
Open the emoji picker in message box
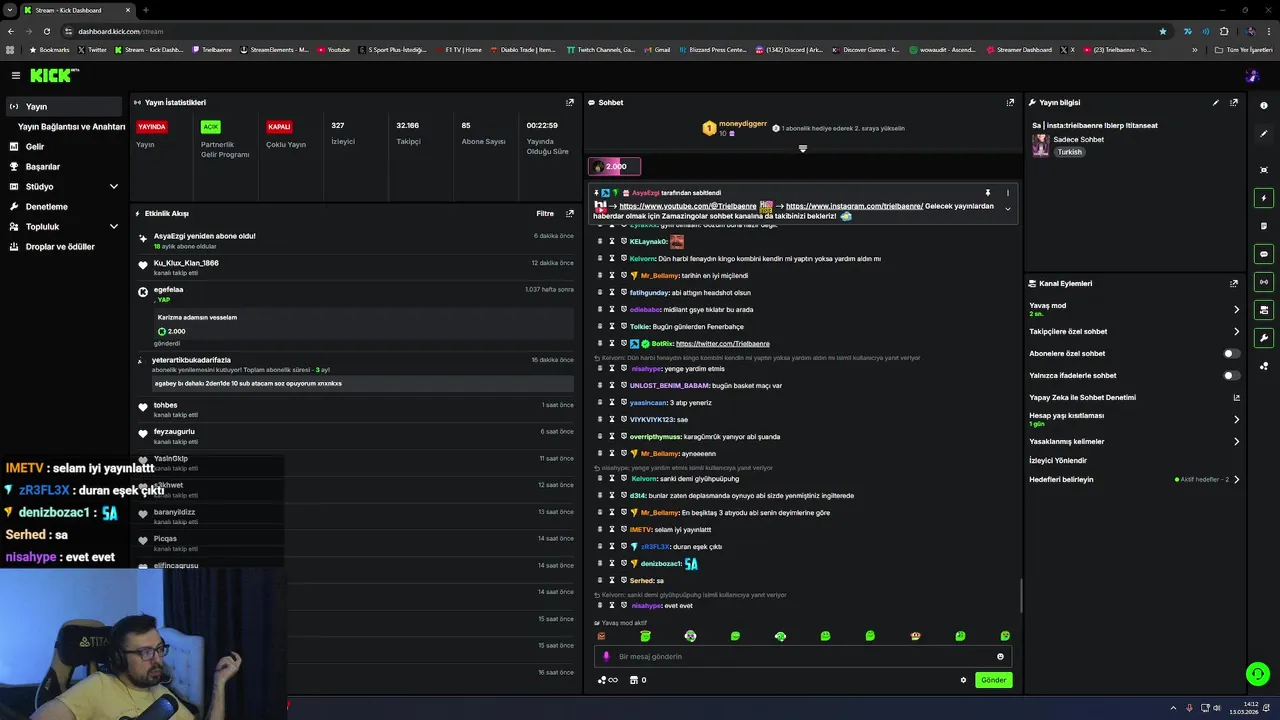pyautogui.click(x=1000, y=656)
